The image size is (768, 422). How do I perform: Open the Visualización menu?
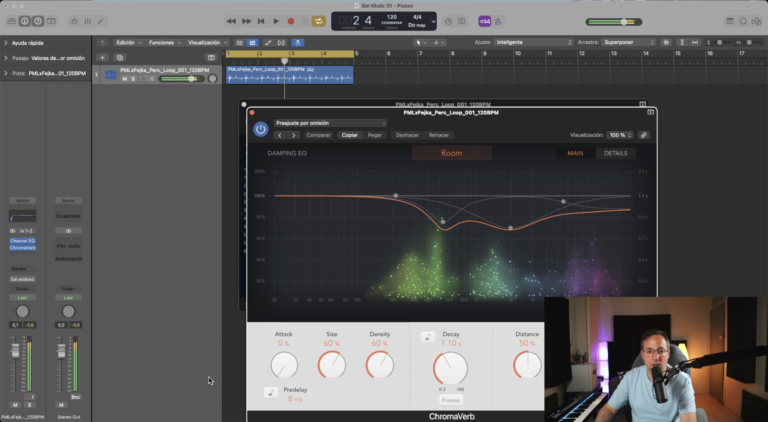point(207,43)
